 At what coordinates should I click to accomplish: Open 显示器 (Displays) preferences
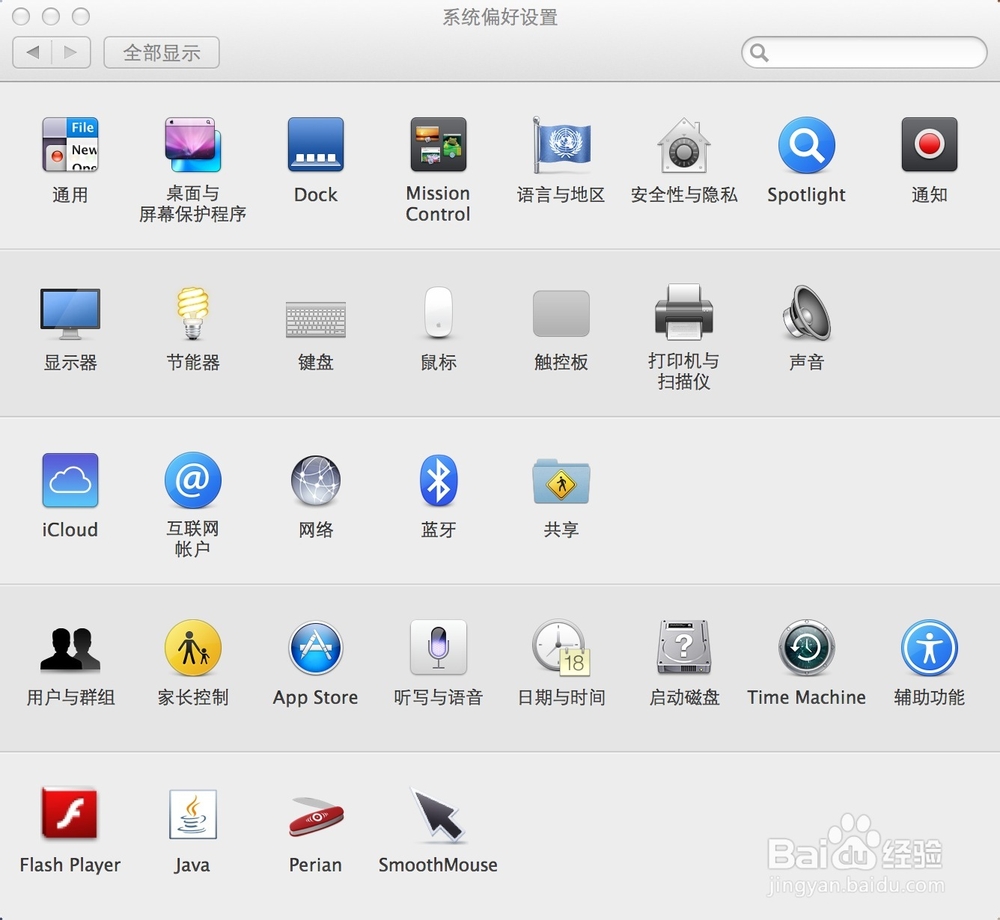[x=70, y=313]
